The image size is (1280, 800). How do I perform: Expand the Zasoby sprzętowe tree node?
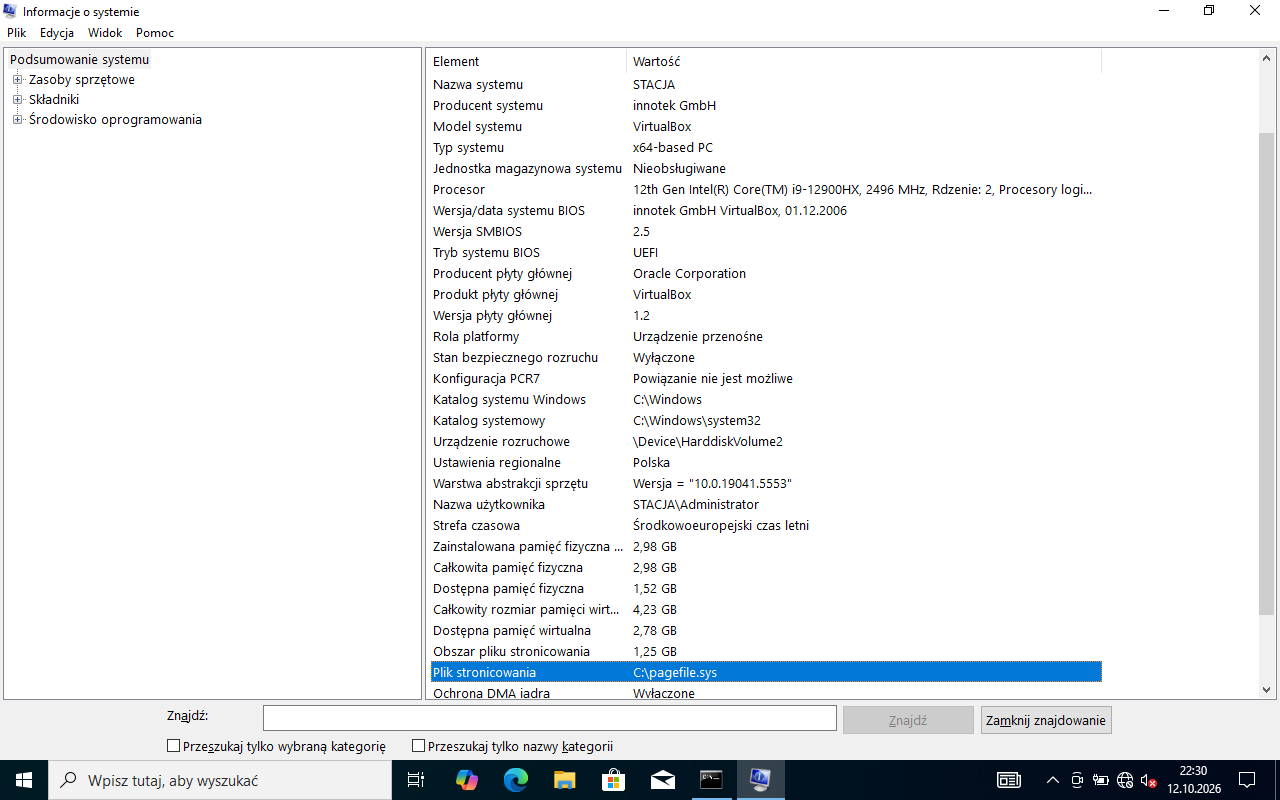coord(18,80)
